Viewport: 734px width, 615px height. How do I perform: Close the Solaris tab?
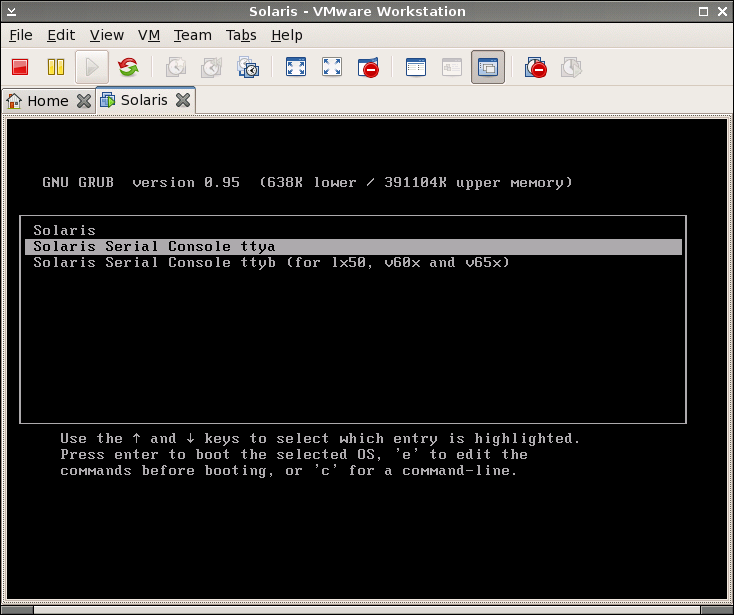click(183, 100)
